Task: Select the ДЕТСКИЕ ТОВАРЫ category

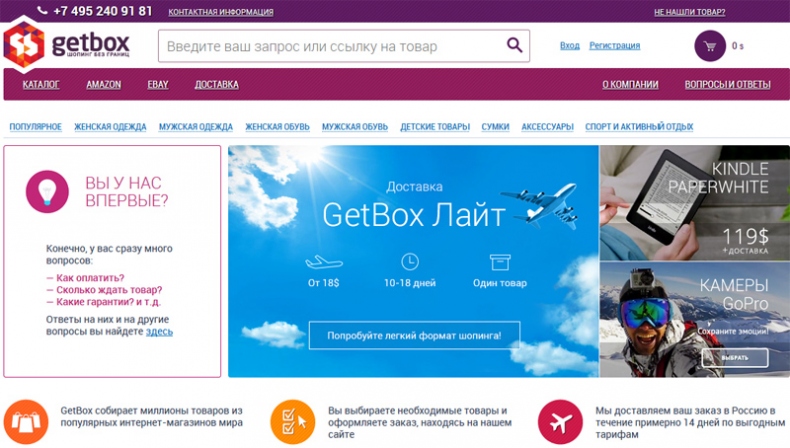Action: tap(435, 127)
